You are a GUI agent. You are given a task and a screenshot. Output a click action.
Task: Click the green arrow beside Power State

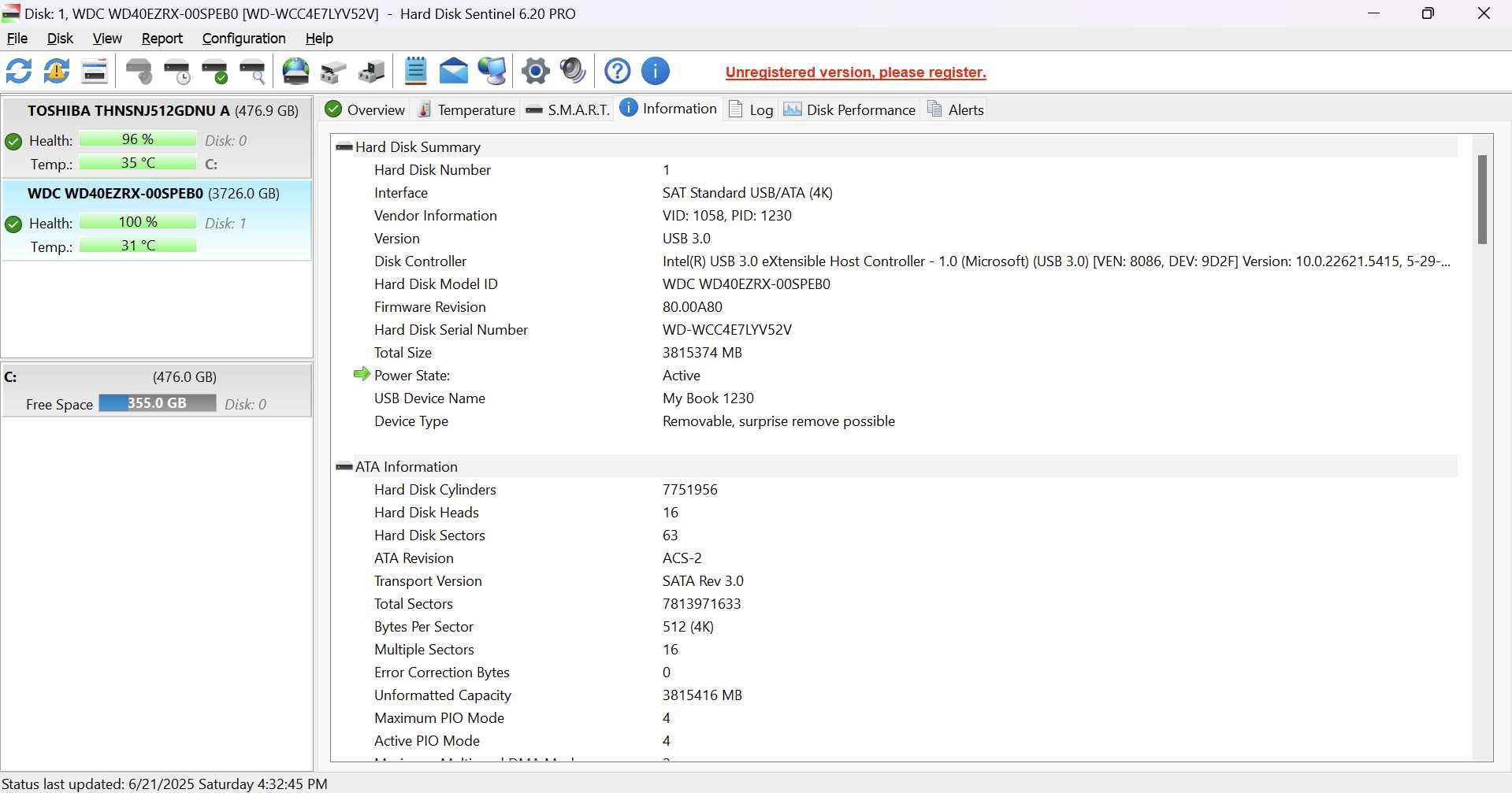[x=362, y=374]
